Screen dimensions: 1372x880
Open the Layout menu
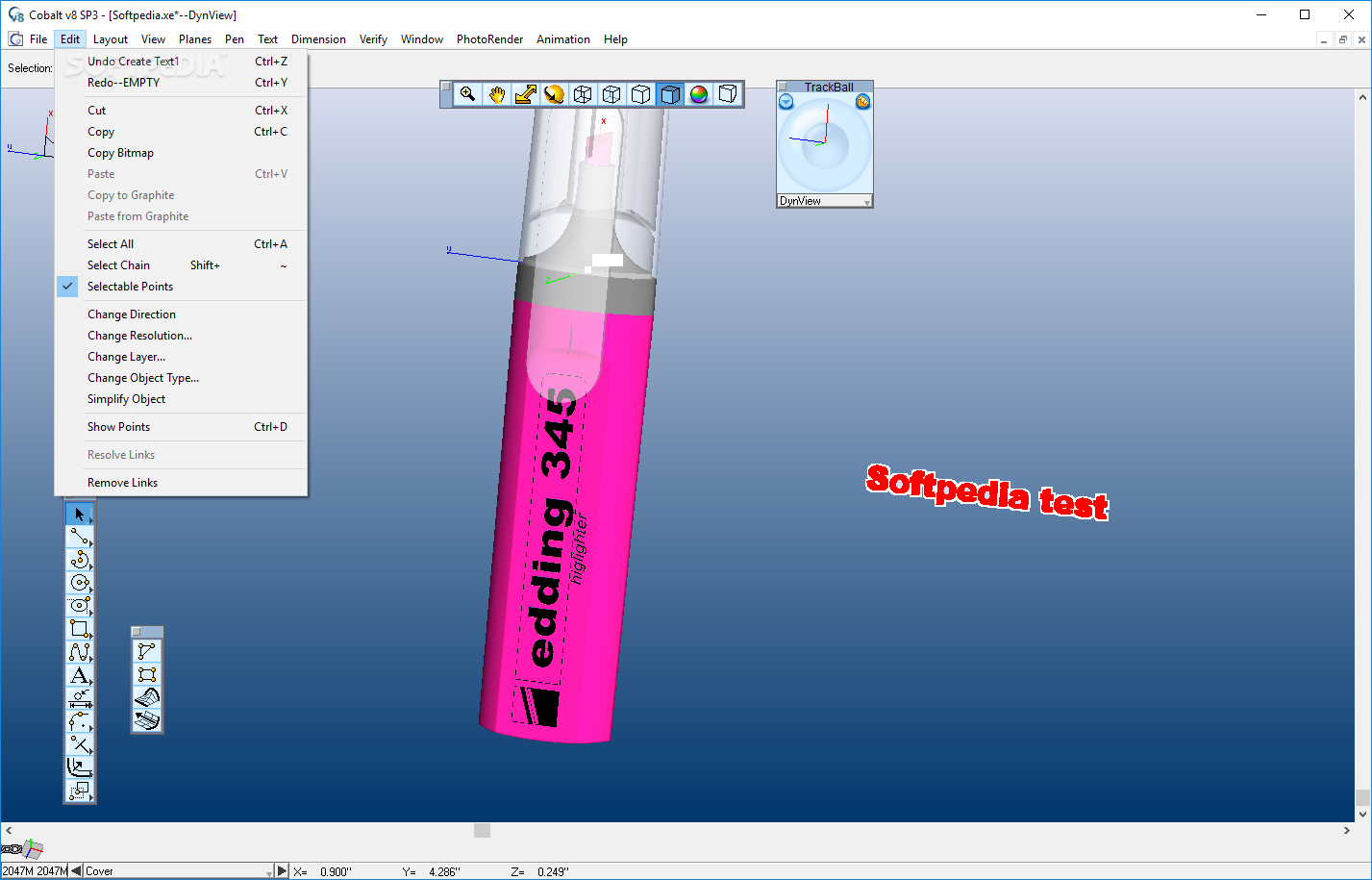[x=111, y=39]
